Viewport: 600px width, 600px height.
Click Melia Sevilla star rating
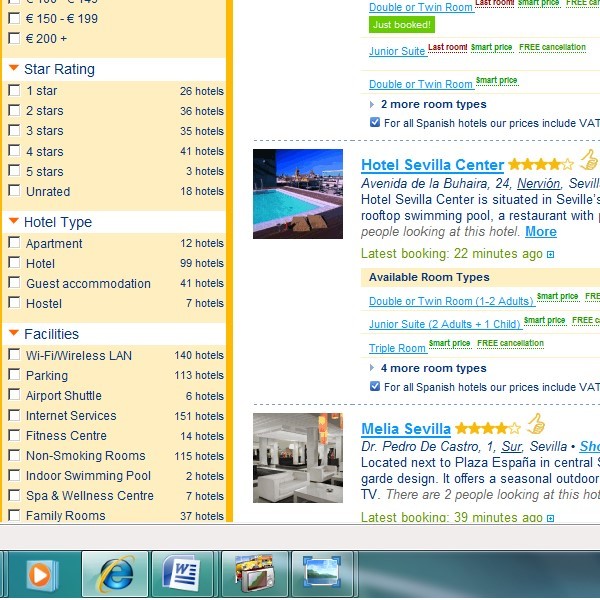coord(488,428)
